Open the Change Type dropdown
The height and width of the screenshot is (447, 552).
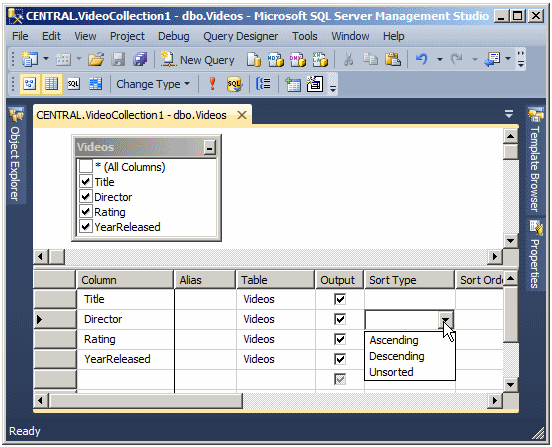tap(153, 84)
